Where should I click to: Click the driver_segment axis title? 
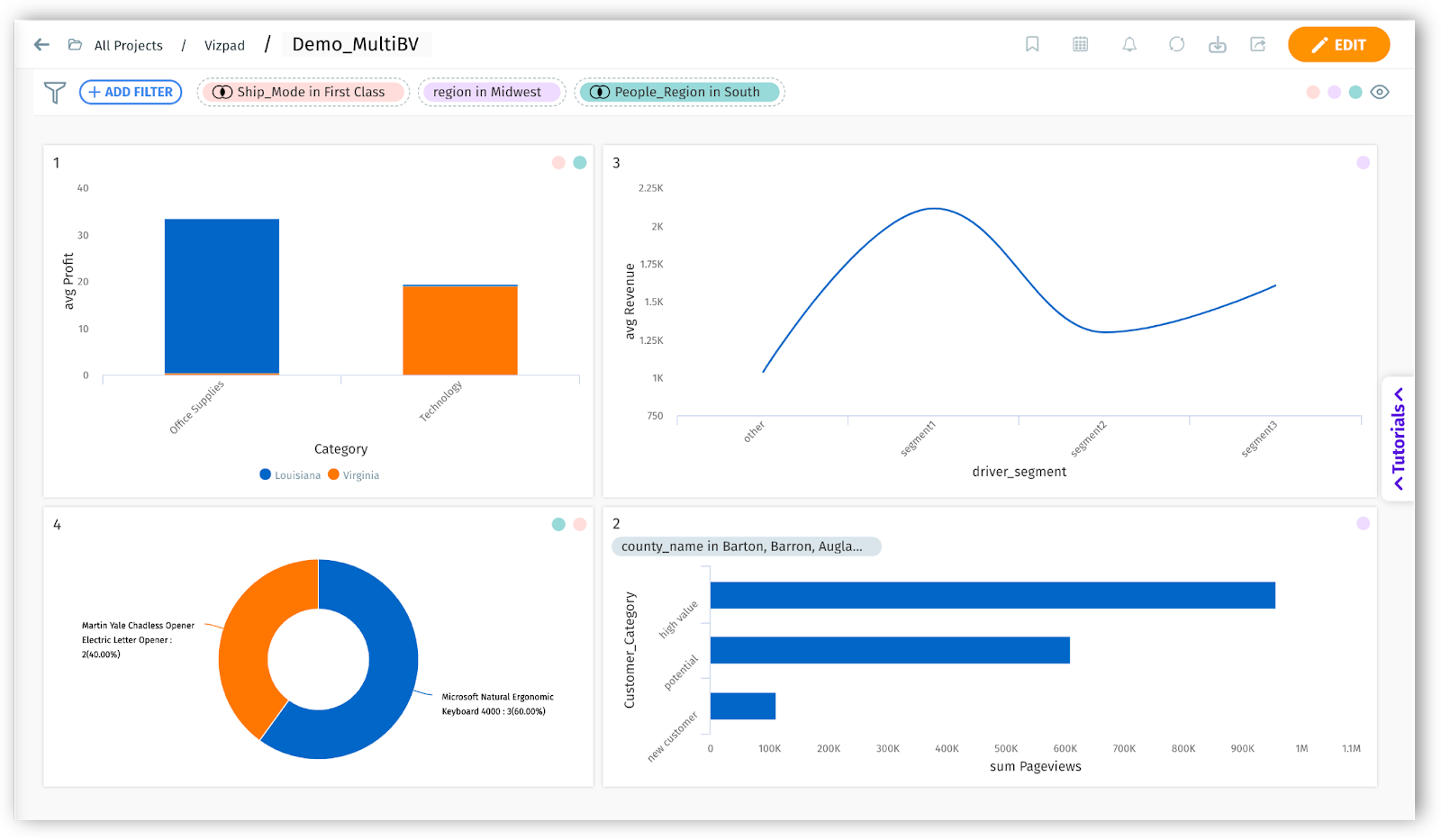[x=1019, y=472]
